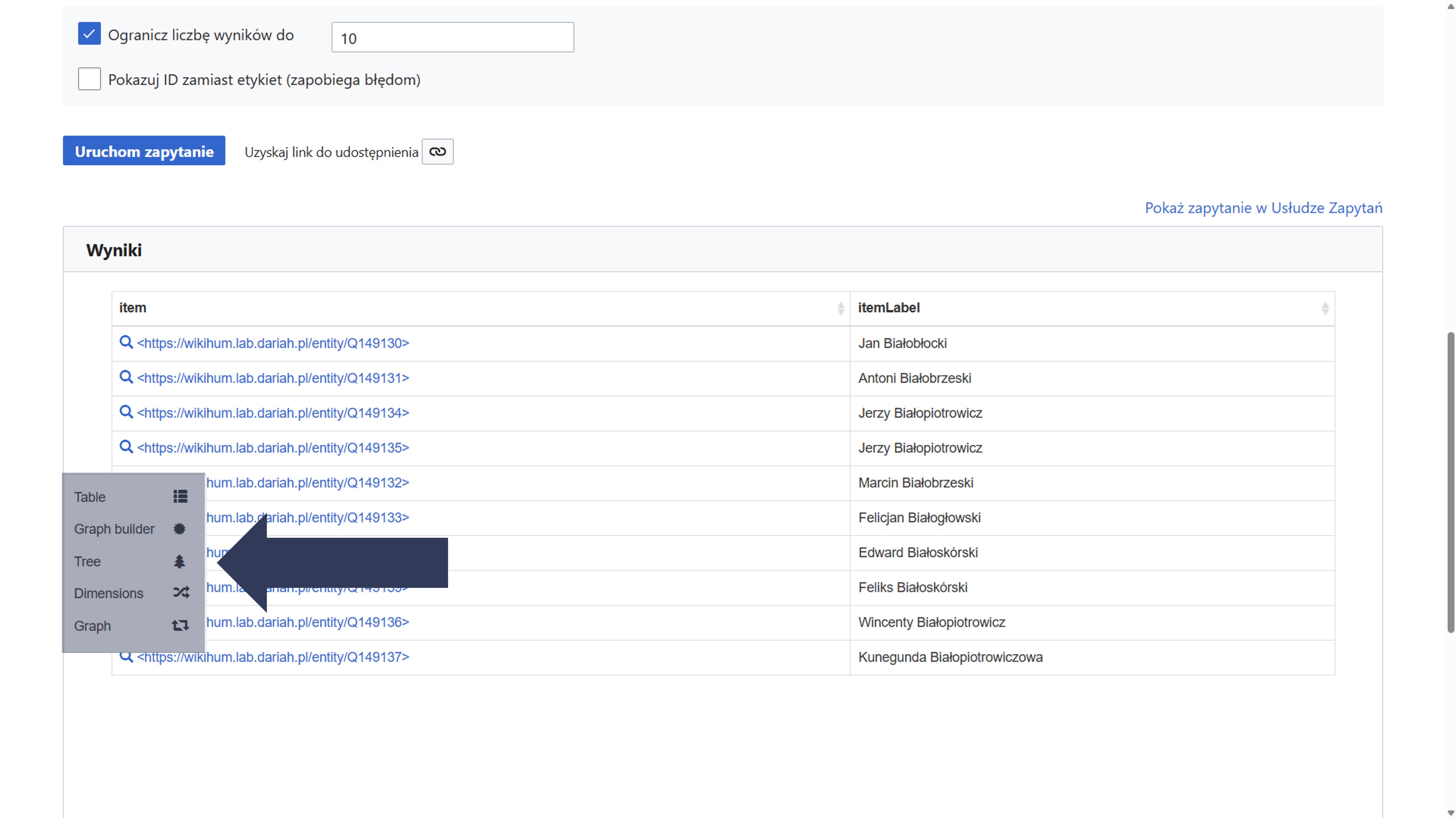Enable 'Pokazuj ID zamiast etykiet' checkbox
Image resolution: width=1456 pixels, height=818 pixels.
tap(89, 79)
